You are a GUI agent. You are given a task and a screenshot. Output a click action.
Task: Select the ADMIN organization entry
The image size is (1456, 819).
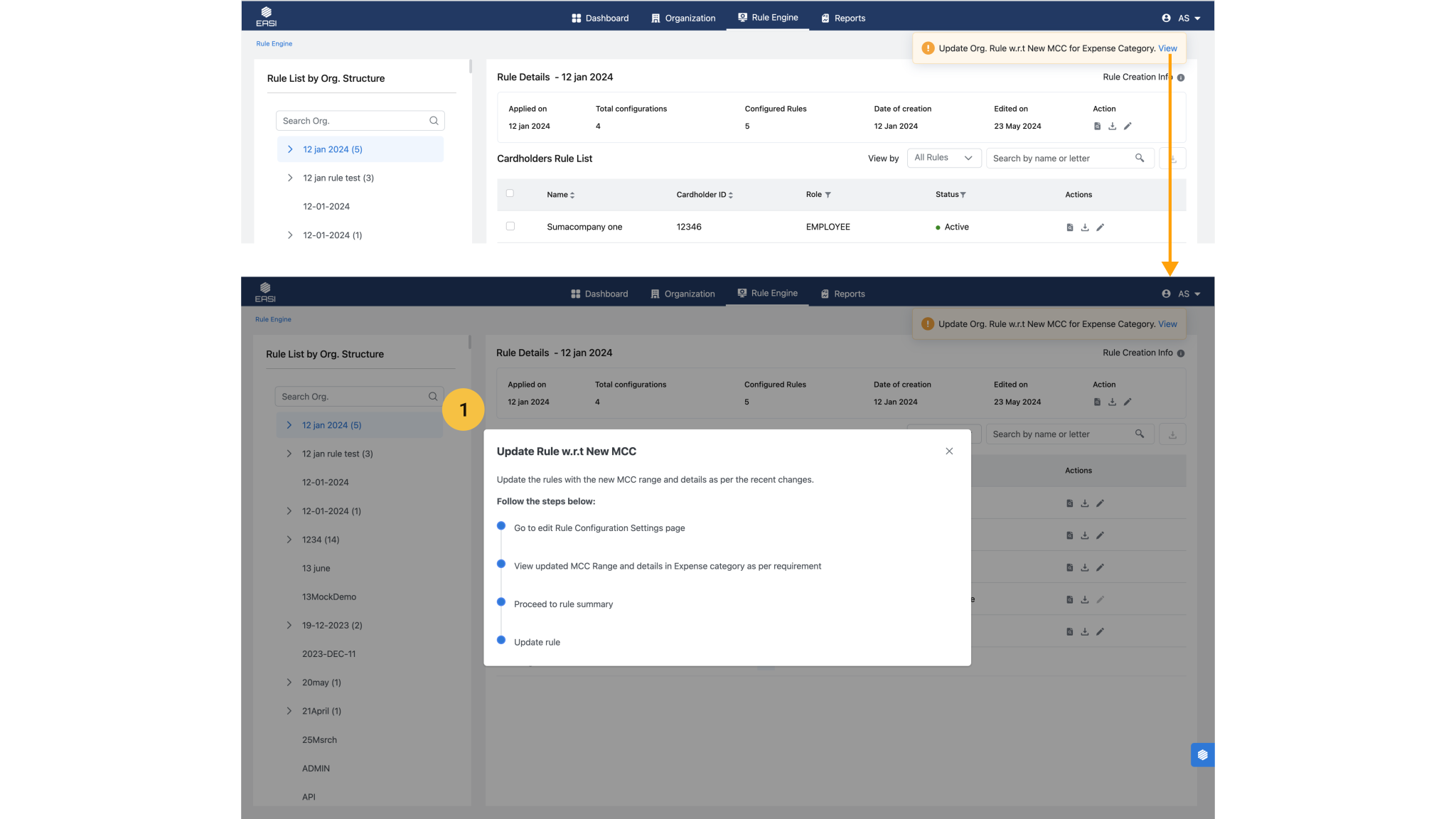[316, 769]
